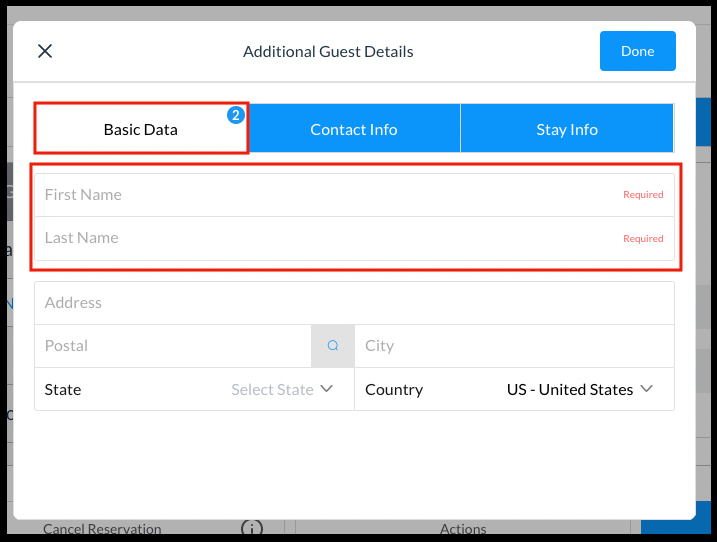Switch to the Basic Data tab
The image size is (717, 542).
click(141, 129)
